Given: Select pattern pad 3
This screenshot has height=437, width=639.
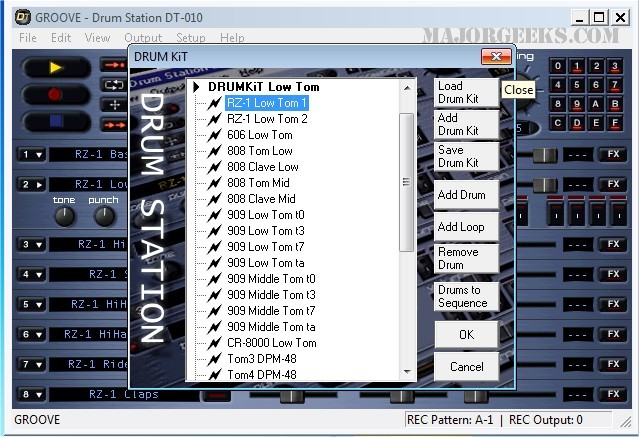Looking at the screenshot, I should click(x=615, y=66).
